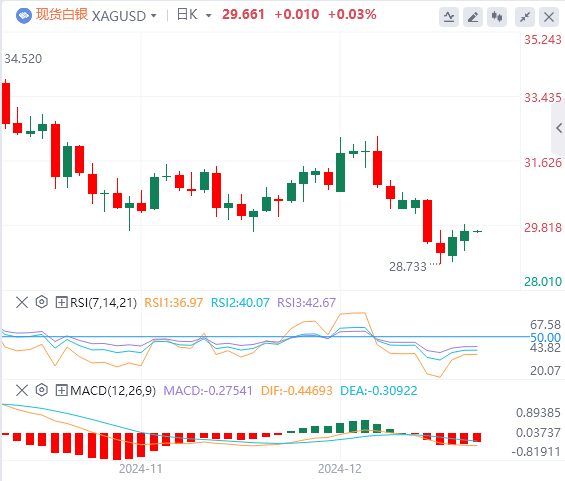Image resolution: width=565 pixels, height=481 pixels.
Task: Select the pencil drawing tool icon
Action: point(473,17)
